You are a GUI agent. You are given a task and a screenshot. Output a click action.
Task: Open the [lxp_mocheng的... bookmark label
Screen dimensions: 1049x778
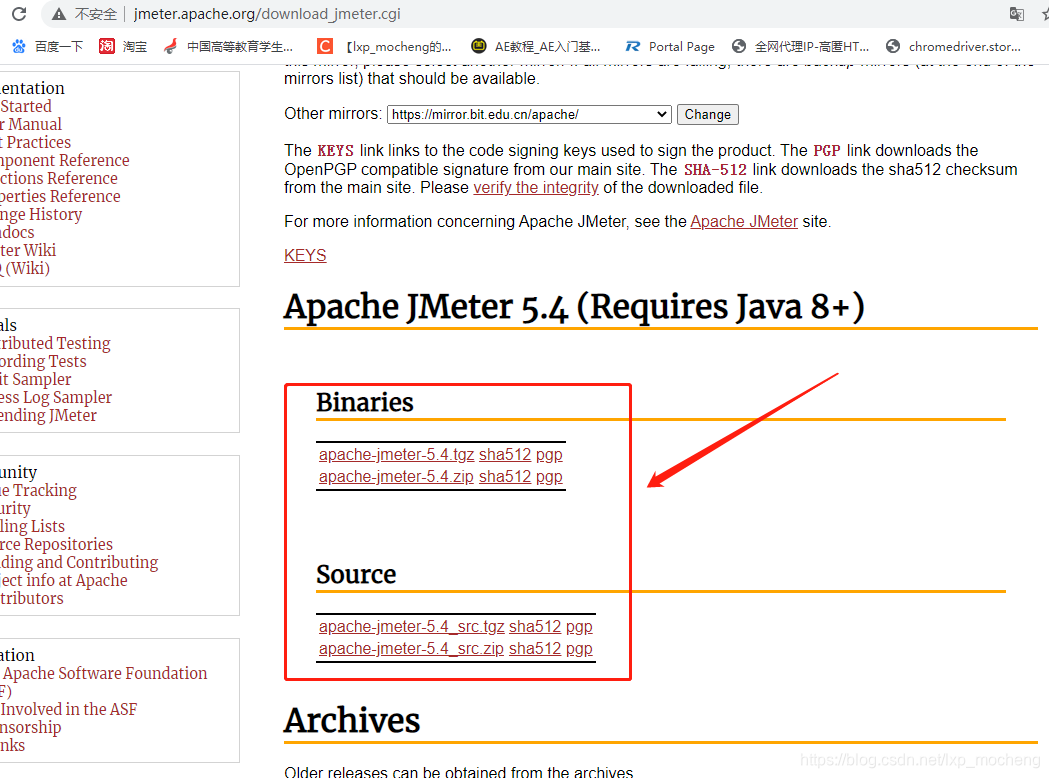tap(397, 46)
